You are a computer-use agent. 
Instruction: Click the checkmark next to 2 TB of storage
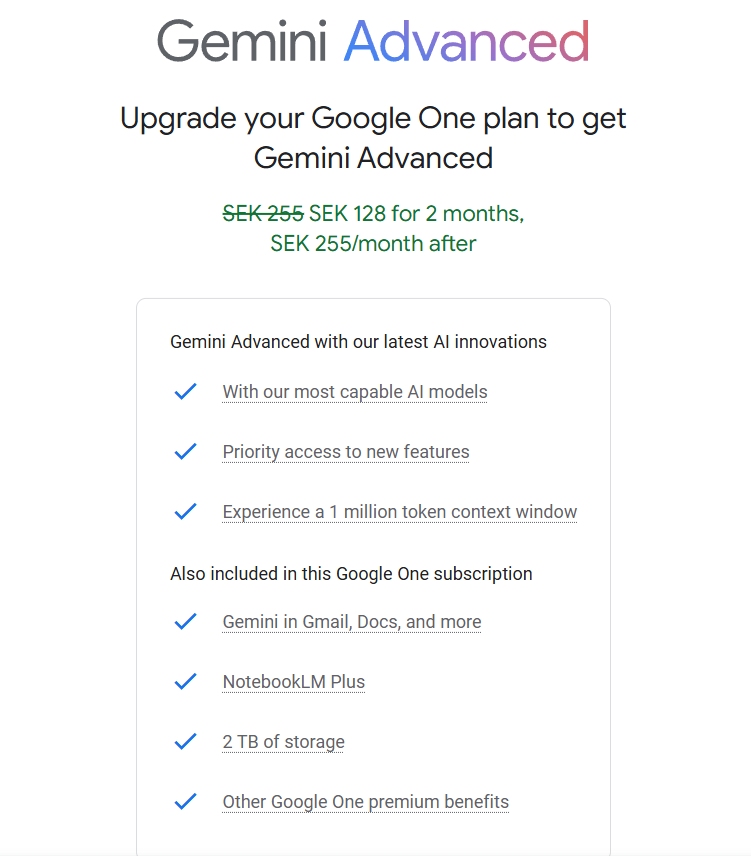point(186,741)
